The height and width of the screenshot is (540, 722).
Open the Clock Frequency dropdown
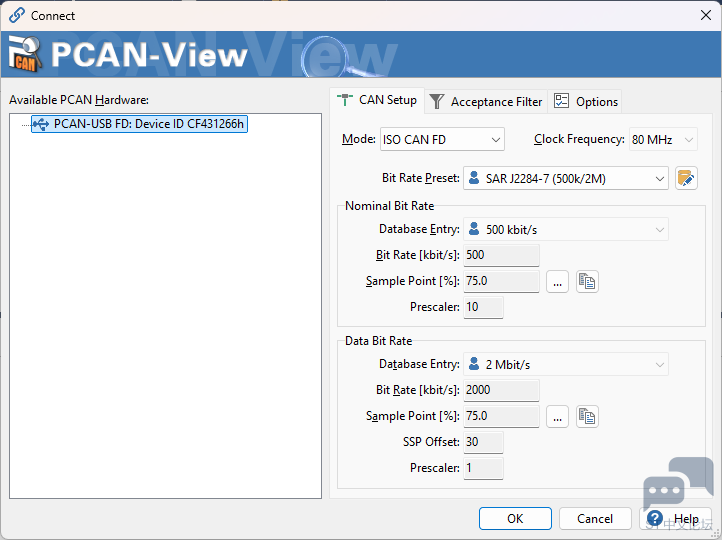663,139
